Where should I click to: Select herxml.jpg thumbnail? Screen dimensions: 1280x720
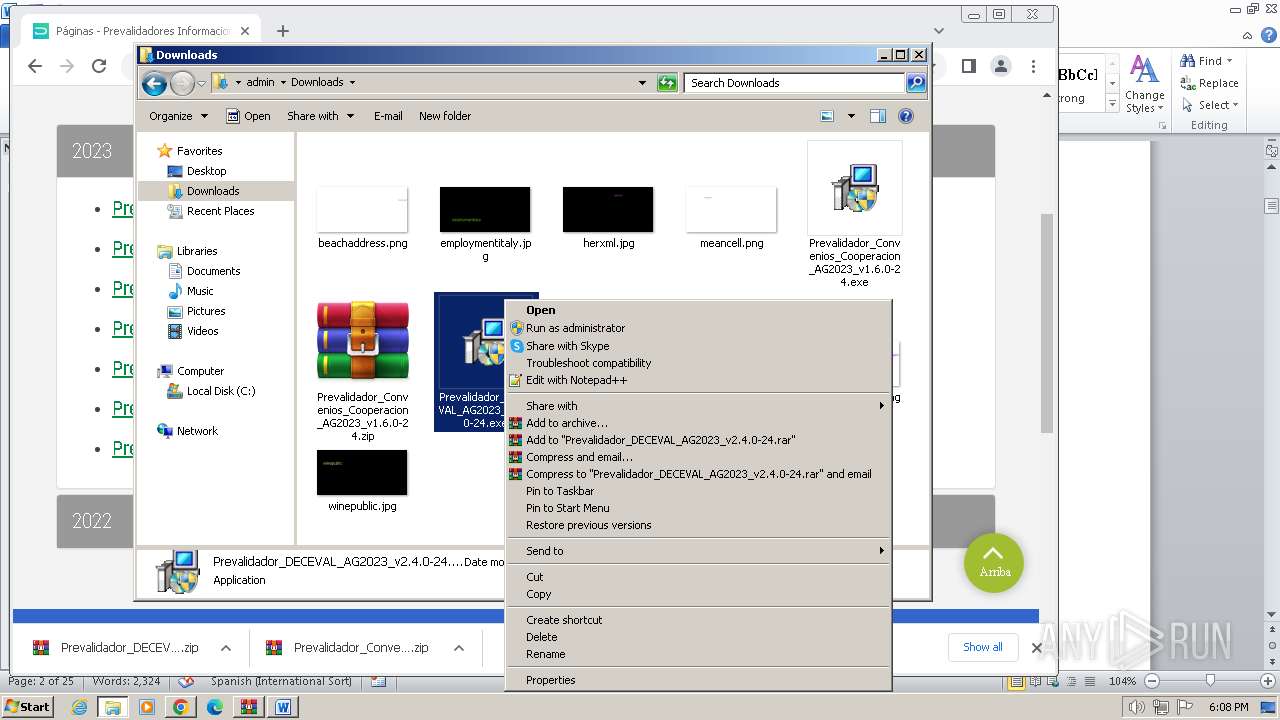click(608, 209)
